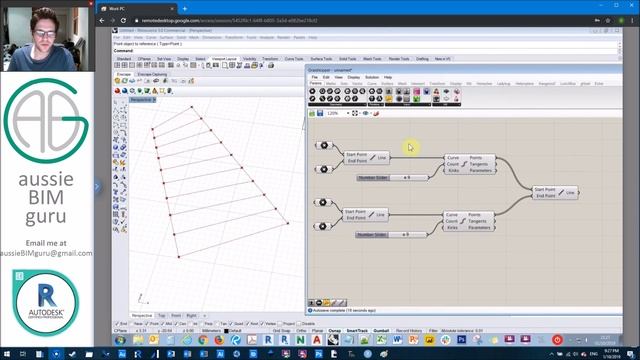640x360 pixels.
Task: Toggle Grid Snap in status bar
Action: 282,331
